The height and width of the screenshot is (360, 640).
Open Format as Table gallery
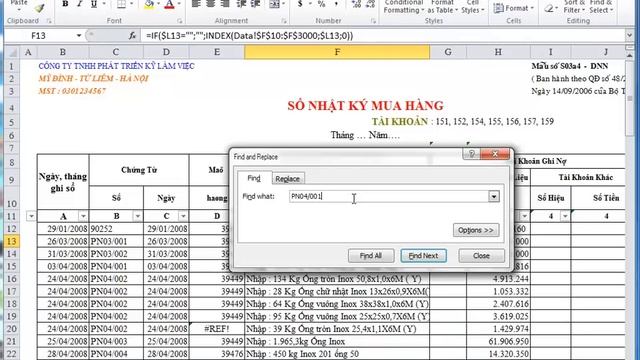[442, 7]
